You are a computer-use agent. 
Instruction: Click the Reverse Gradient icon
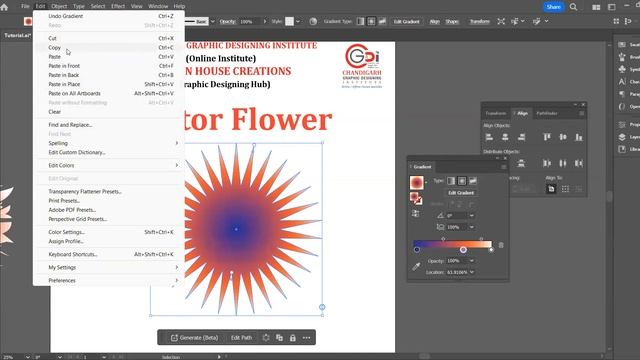click(x=416, y=213)
